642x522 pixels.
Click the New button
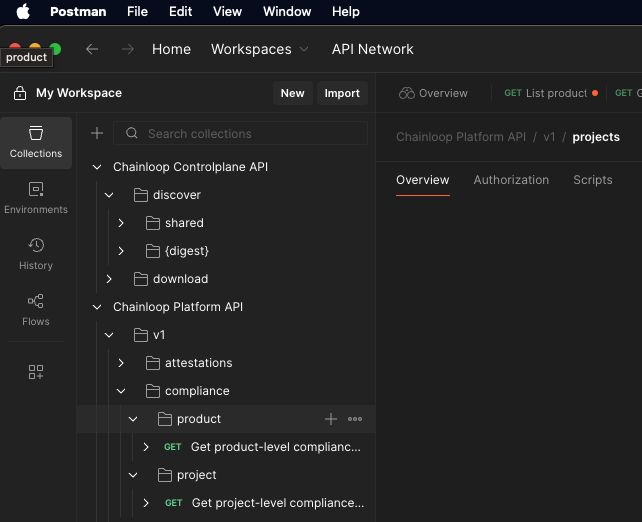(x=293, y=93)
